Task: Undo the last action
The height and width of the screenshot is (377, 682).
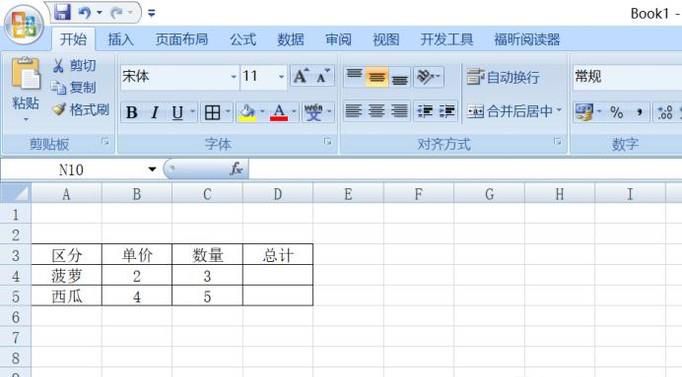Action: [x=84, y=13]
